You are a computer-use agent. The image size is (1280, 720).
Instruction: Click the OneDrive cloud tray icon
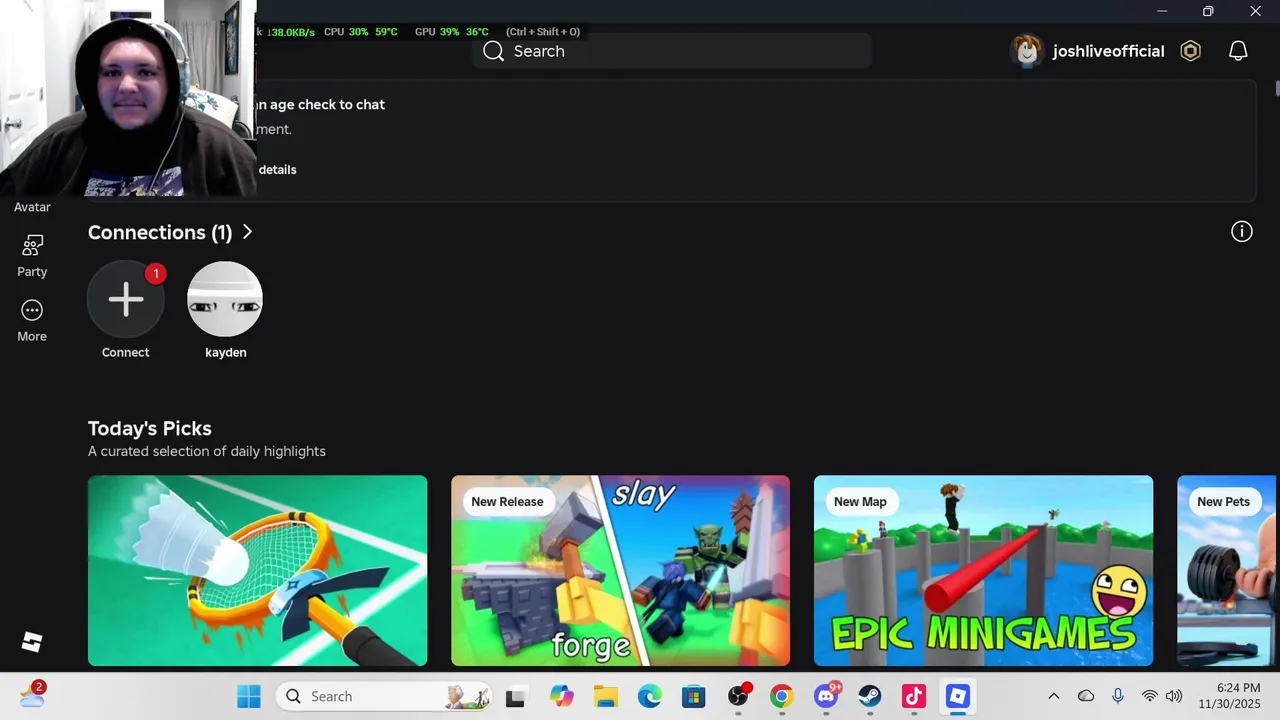coord(1086,696)
